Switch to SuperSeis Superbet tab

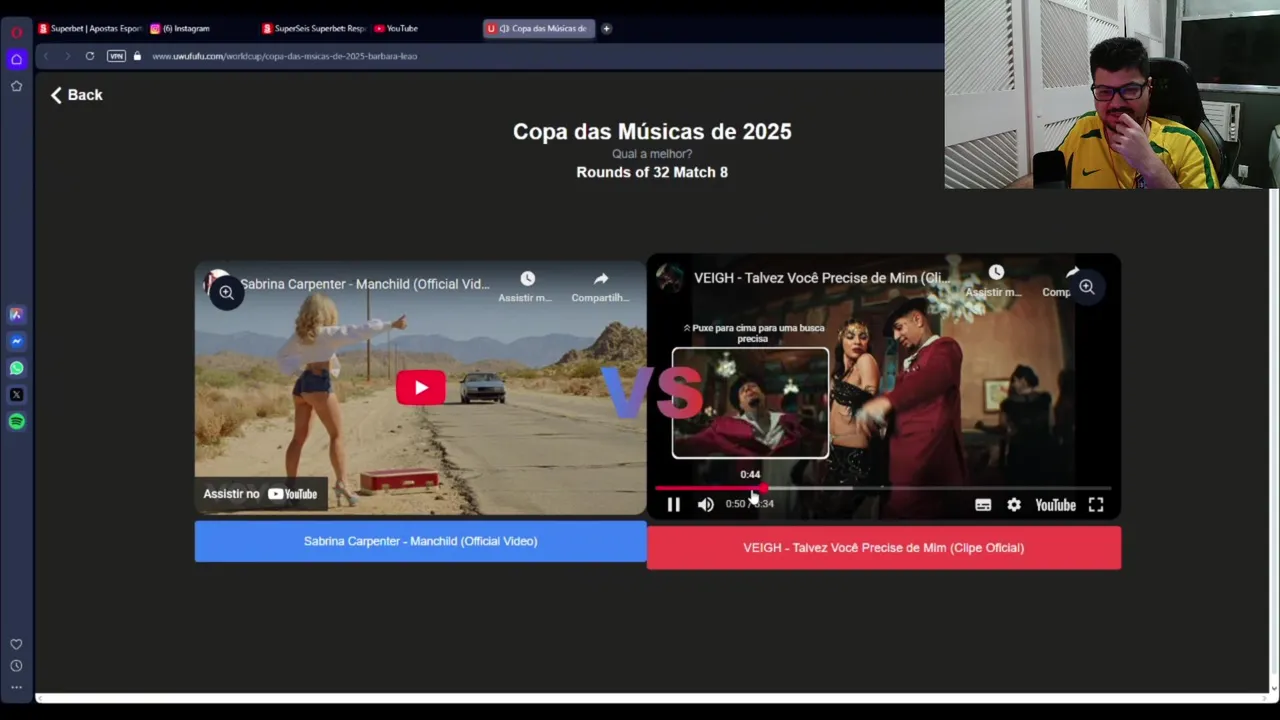coord(314,28)
